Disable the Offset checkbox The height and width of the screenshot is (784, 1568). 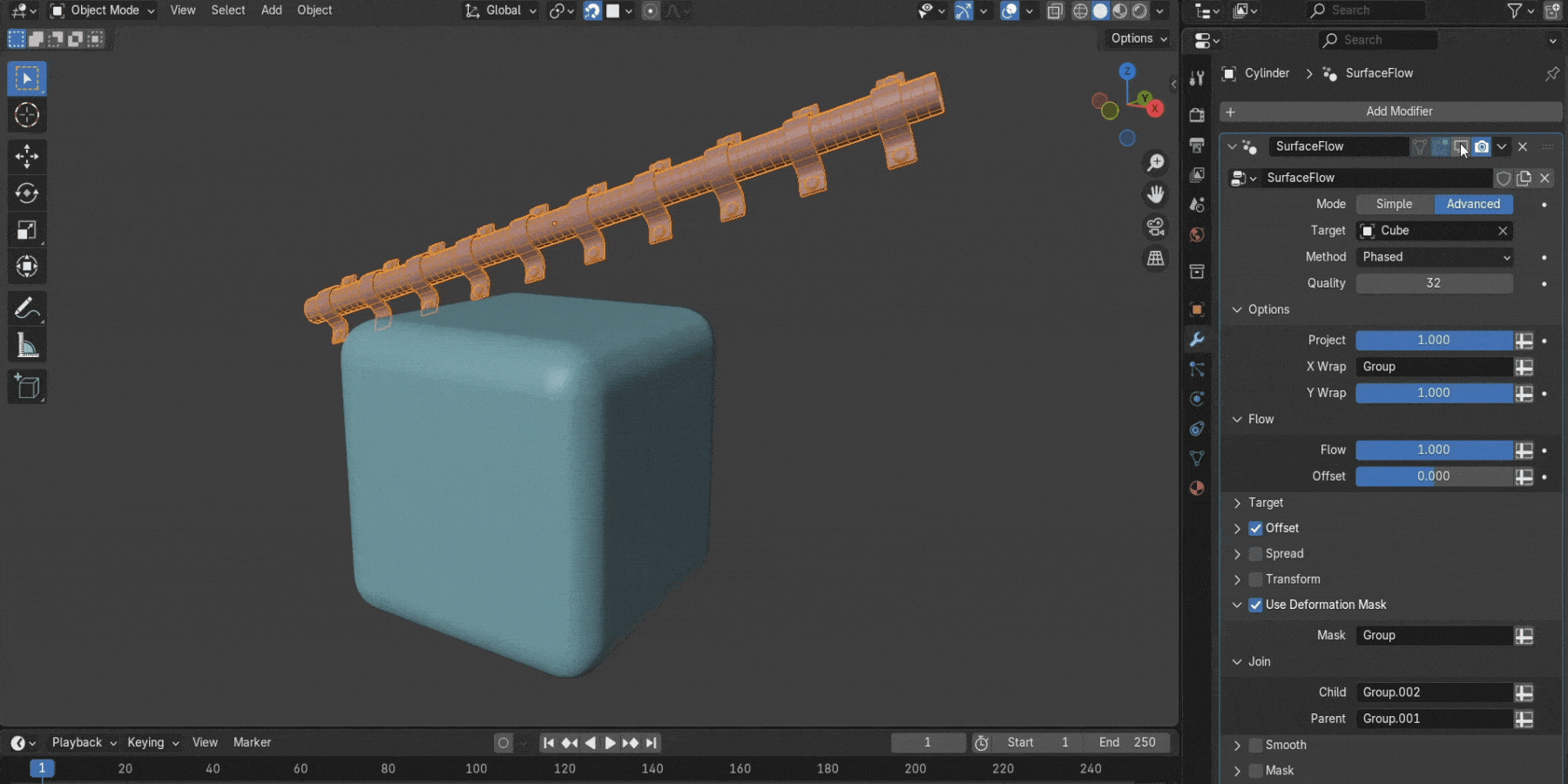point(1255,528)
